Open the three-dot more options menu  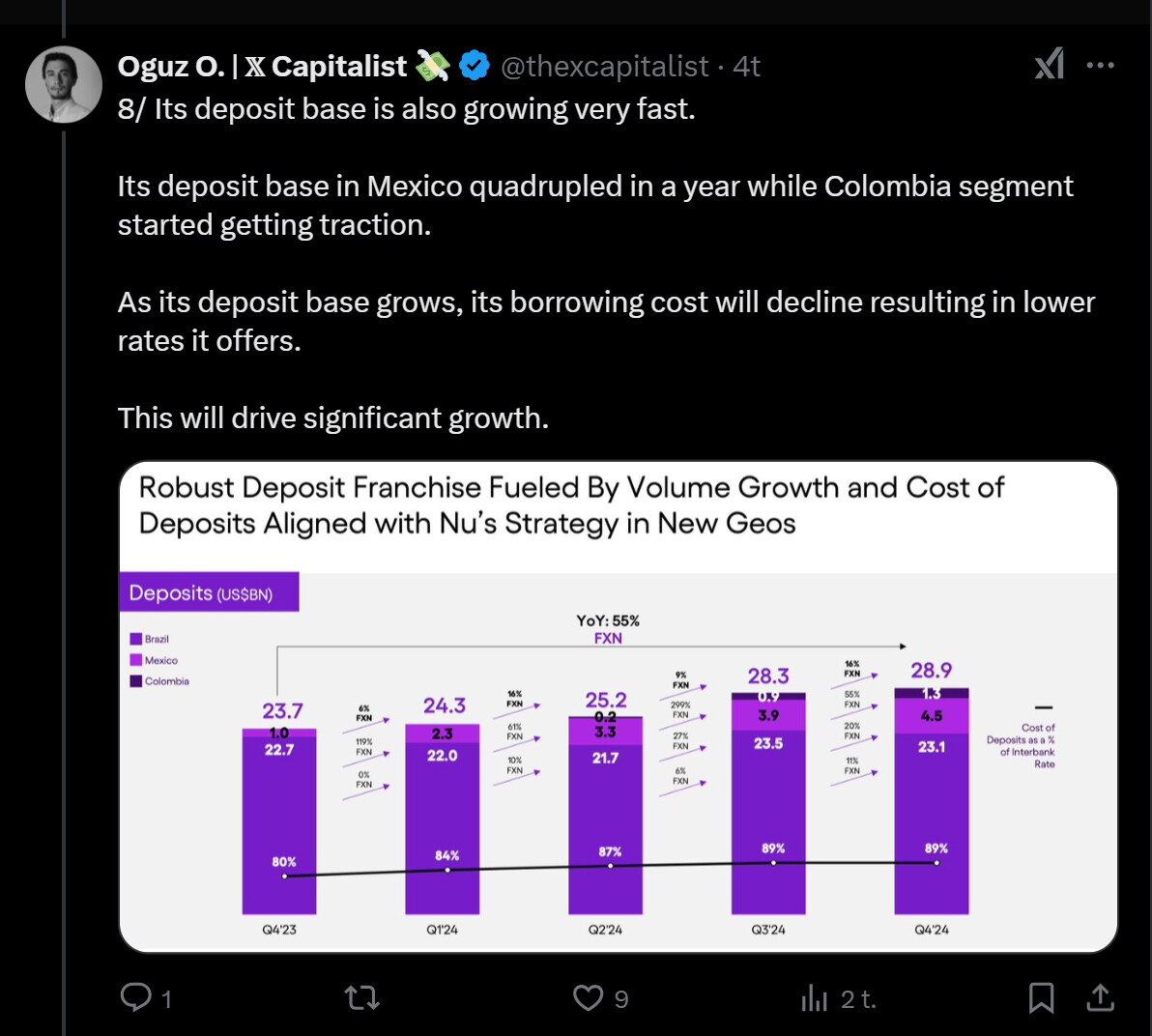tap(1101, 65)
